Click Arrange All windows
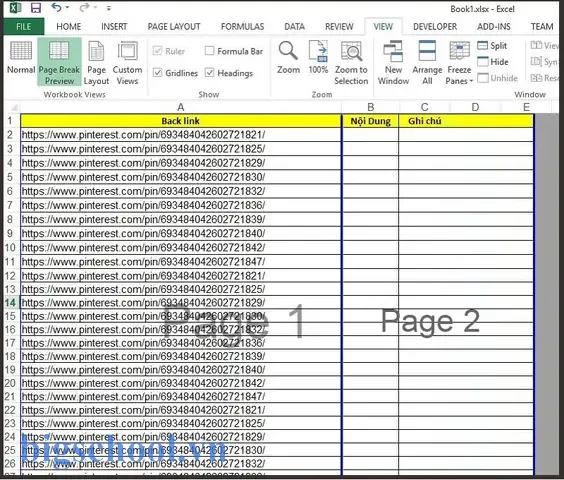The height and width of the screenshot is (480, 564). click(427, 63)
